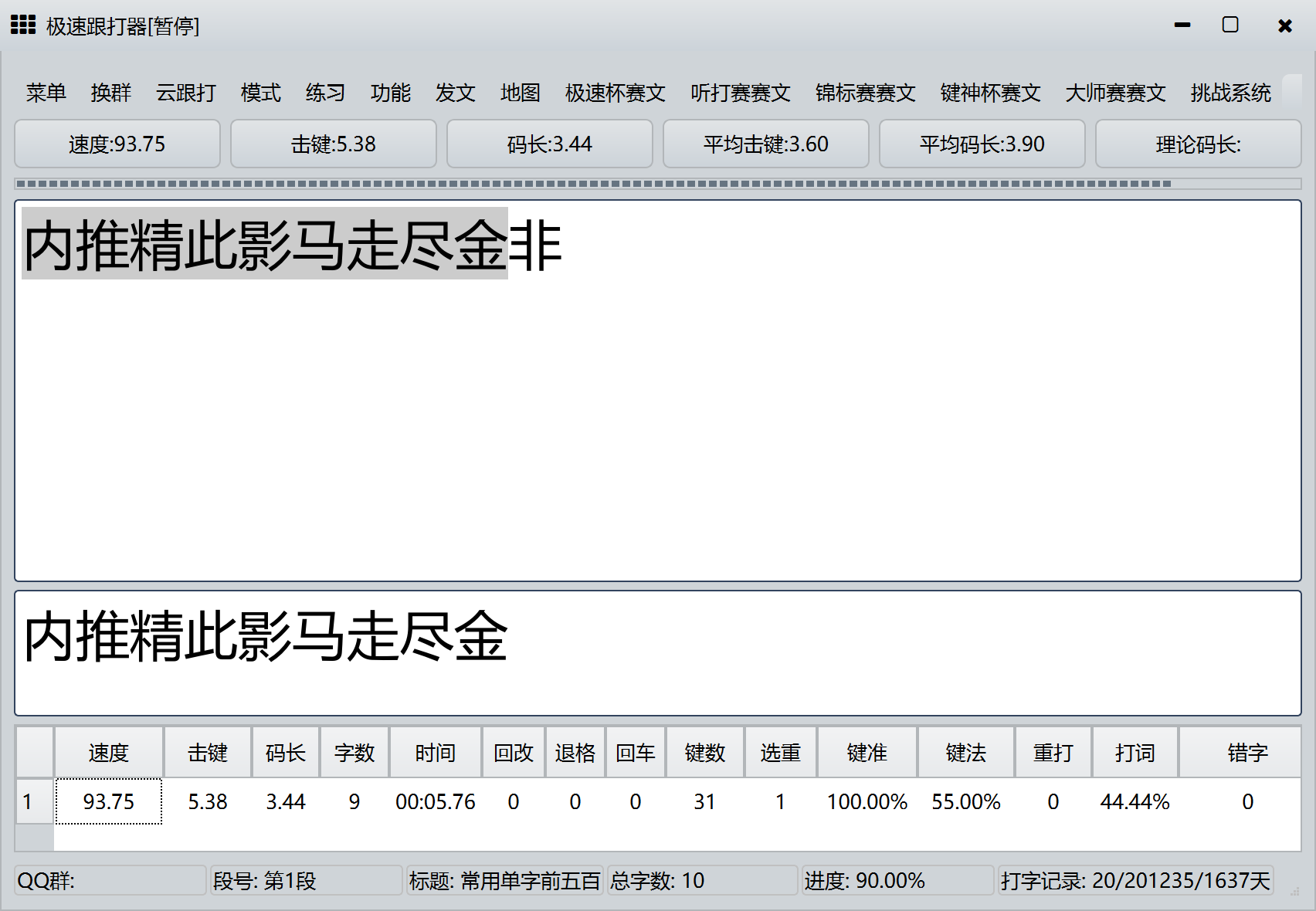The image size is (1316, 911).
Task: Click the 平均码长:3.90 button
Action: pos(982,144)
